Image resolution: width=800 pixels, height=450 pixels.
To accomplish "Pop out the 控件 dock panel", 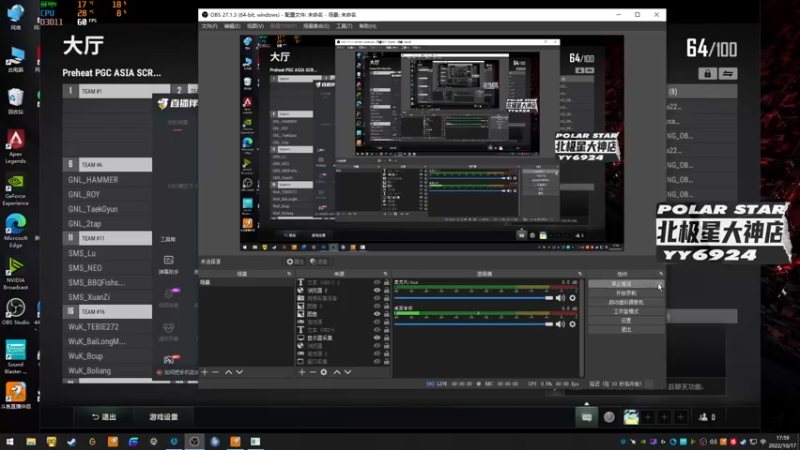I will [661, 274].
